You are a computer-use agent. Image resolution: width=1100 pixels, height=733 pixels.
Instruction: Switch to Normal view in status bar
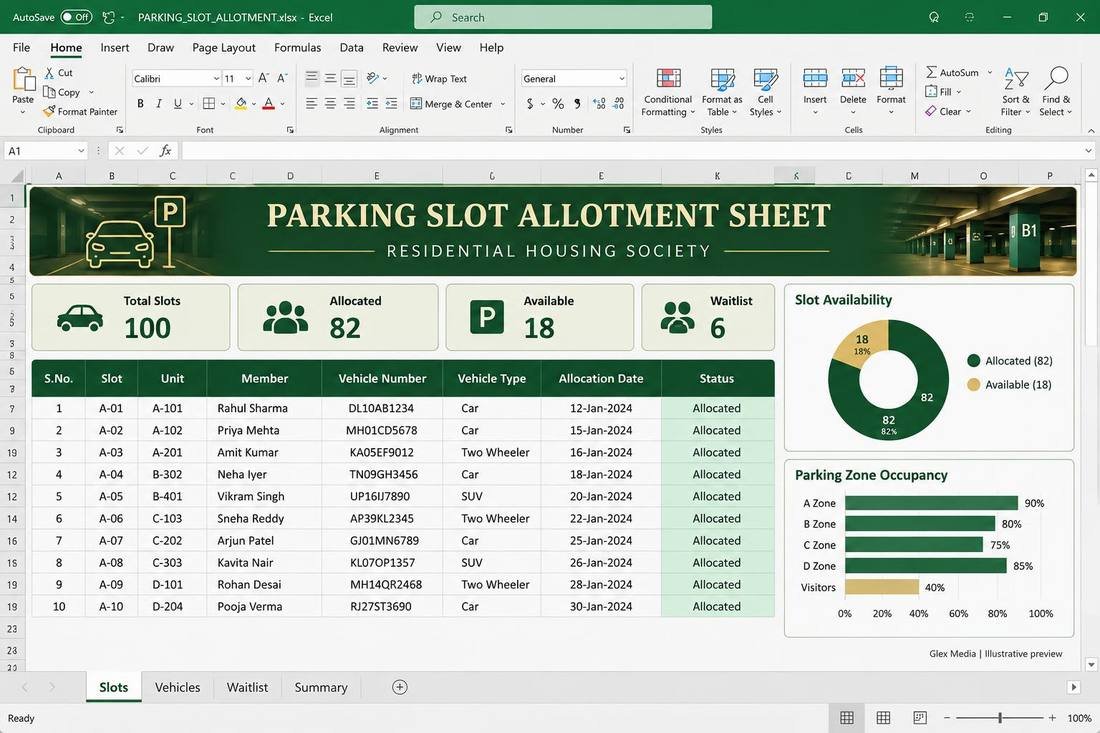(x=847, y=718)
